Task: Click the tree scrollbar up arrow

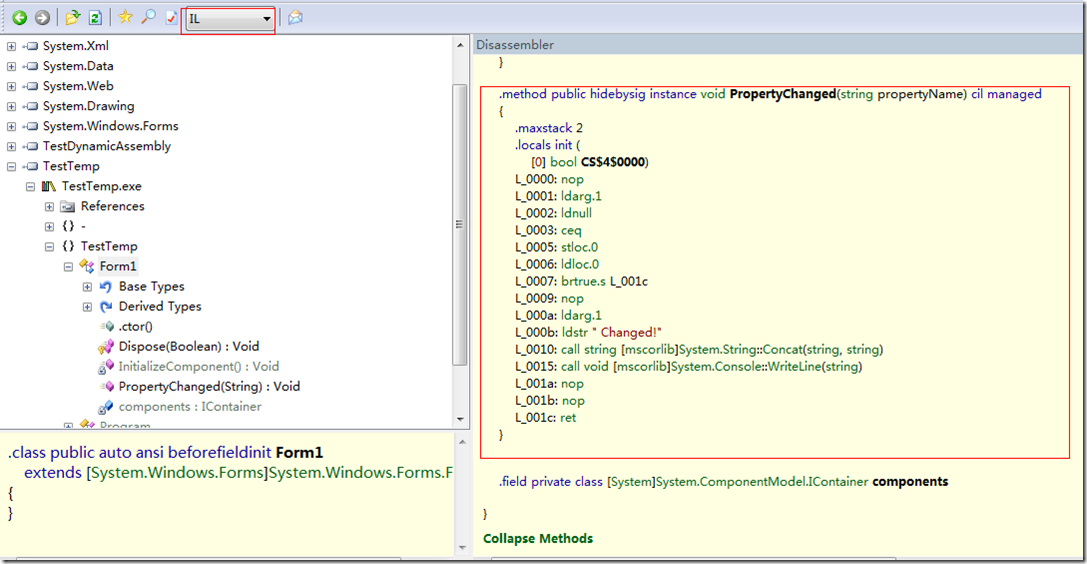Action: [x=460, y=45]
